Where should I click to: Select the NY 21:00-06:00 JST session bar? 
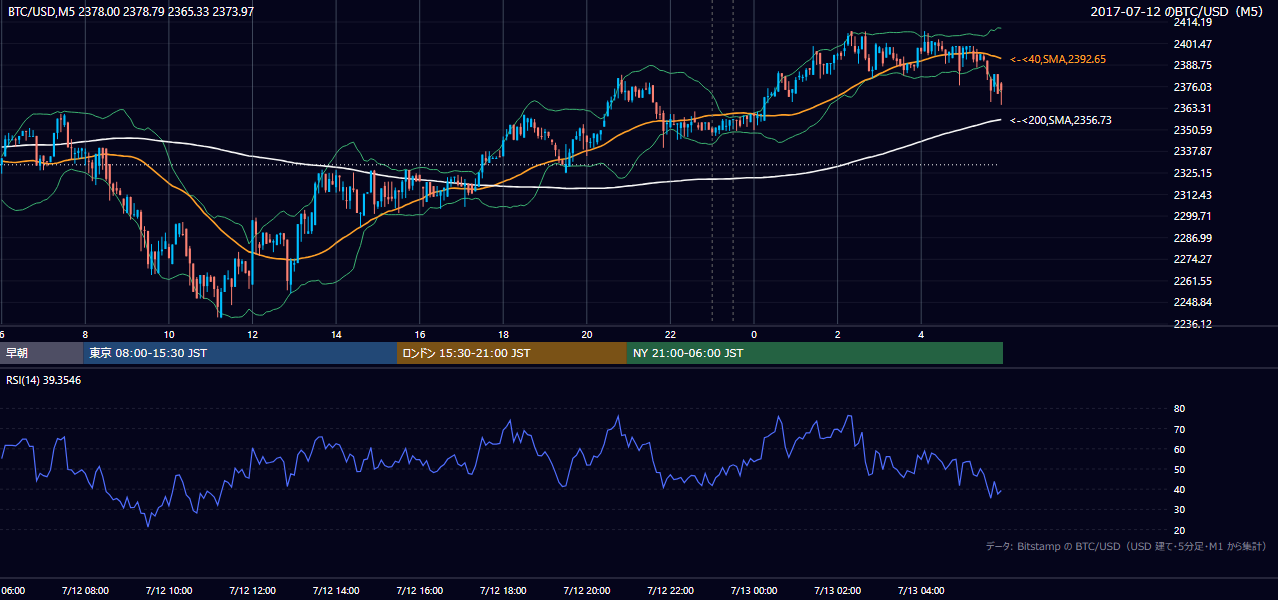coord(815,353)
